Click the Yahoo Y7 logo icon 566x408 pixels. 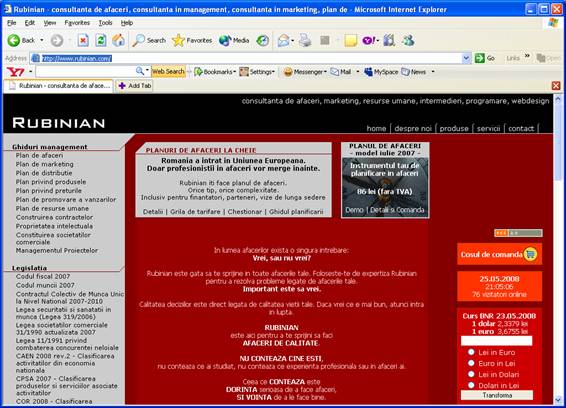click(16, 72)
